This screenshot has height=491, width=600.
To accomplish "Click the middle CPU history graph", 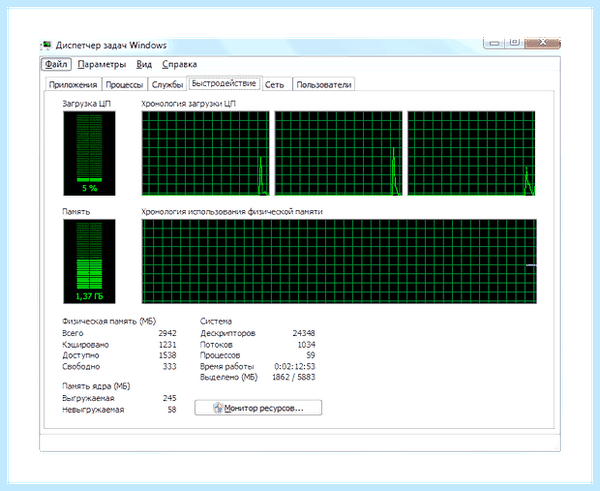I will [x=338, y=153].
